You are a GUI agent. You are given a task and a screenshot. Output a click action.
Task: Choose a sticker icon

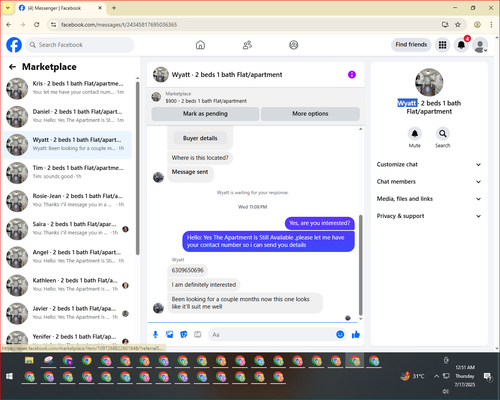(184, 334)
